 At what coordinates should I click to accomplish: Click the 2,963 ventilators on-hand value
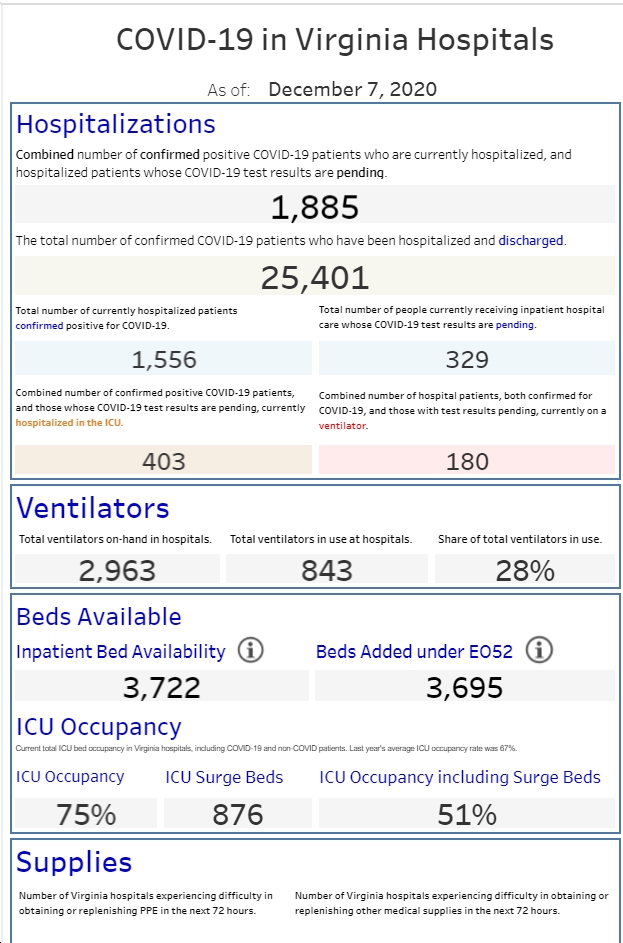tap(117, 569)
